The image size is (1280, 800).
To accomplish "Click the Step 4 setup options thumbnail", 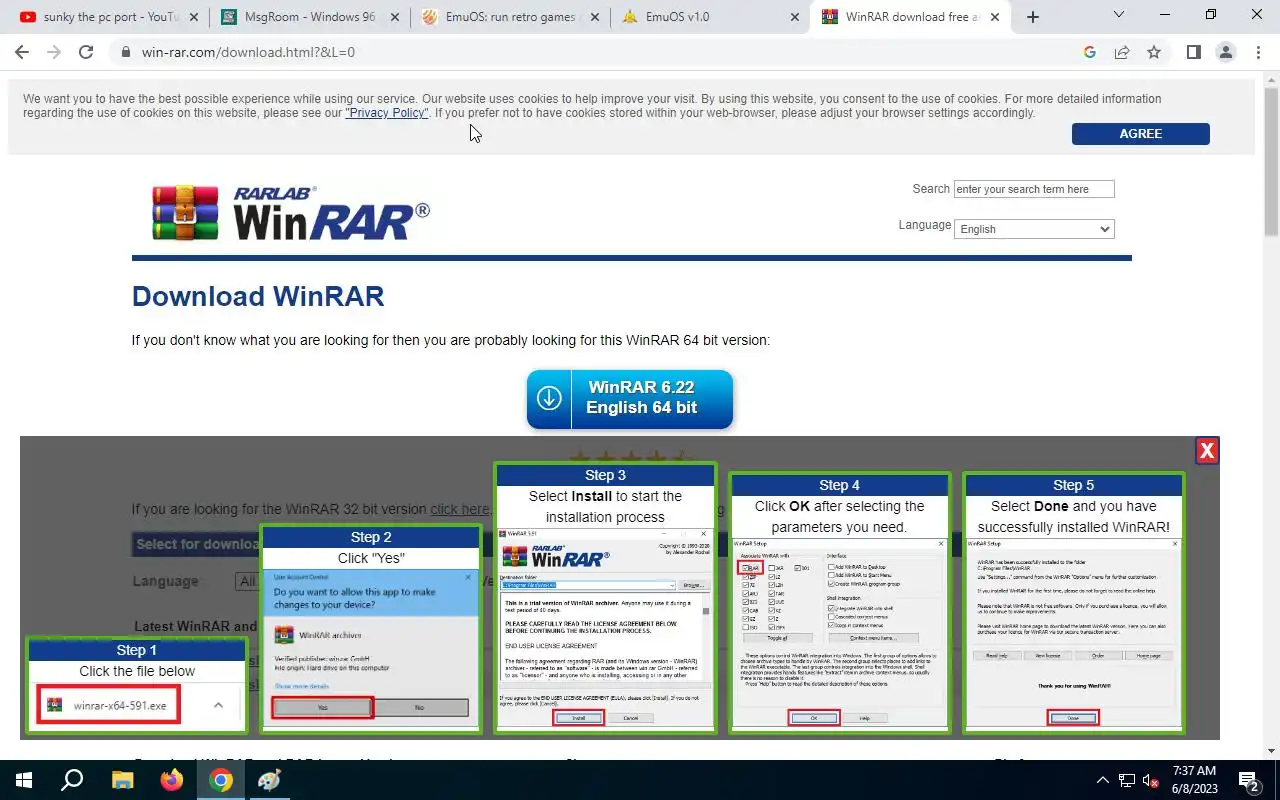I will (x=839, y=603).
